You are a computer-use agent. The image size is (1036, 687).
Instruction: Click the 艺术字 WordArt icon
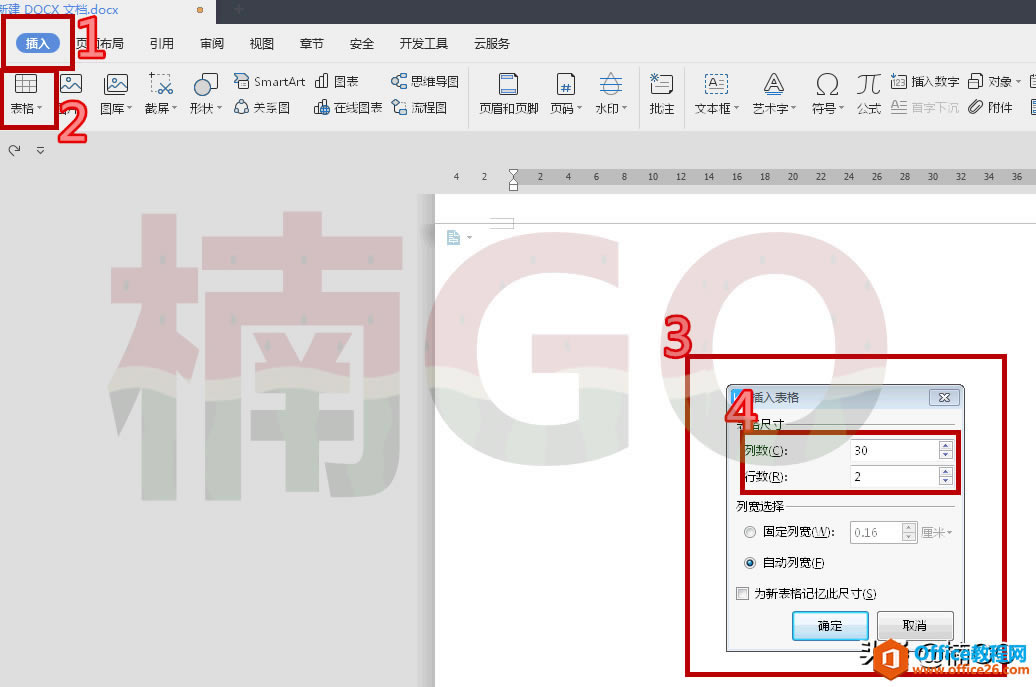(774, 85)
